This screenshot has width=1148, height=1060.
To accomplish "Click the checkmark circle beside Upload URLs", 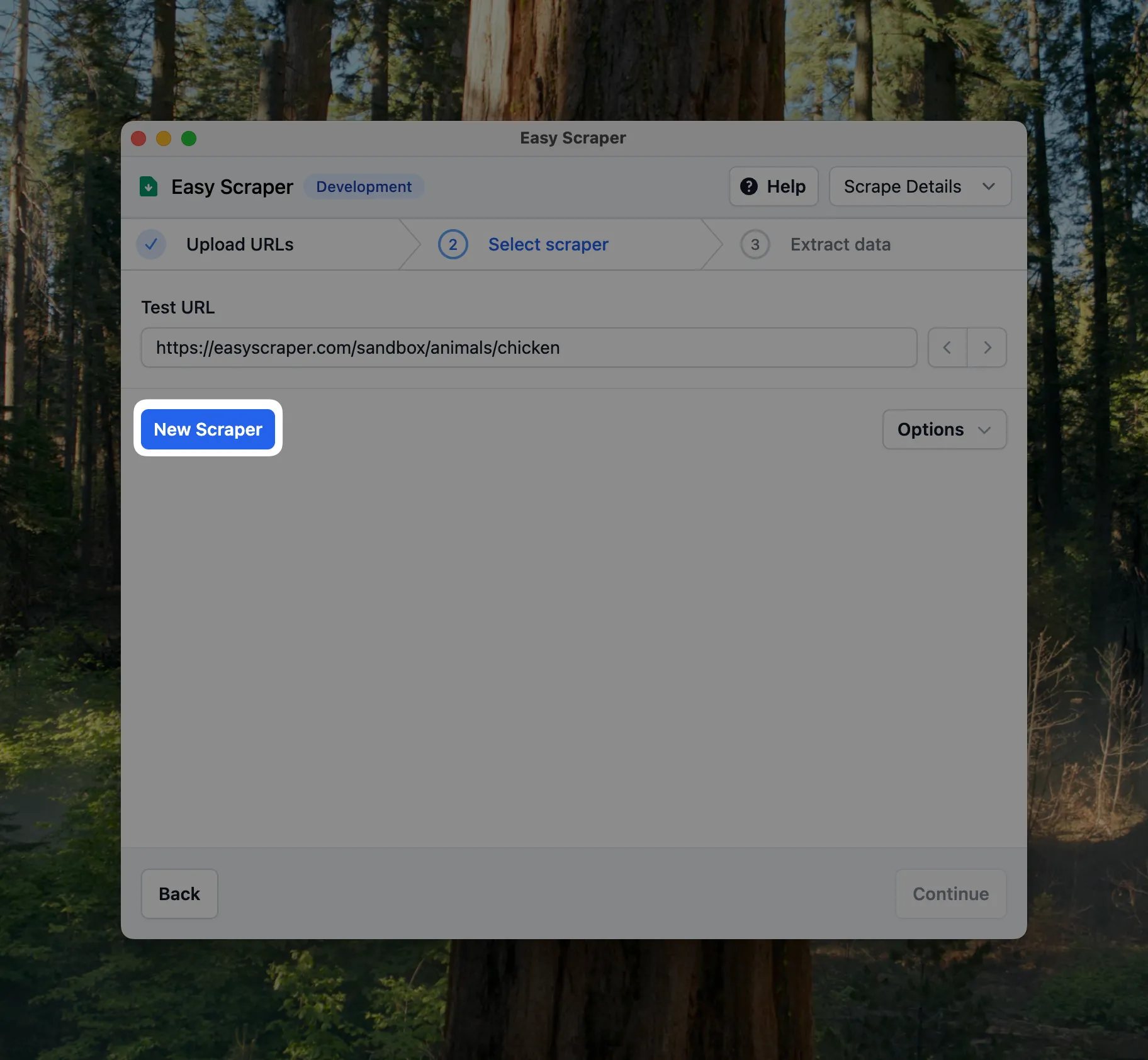I will [151, 244].
